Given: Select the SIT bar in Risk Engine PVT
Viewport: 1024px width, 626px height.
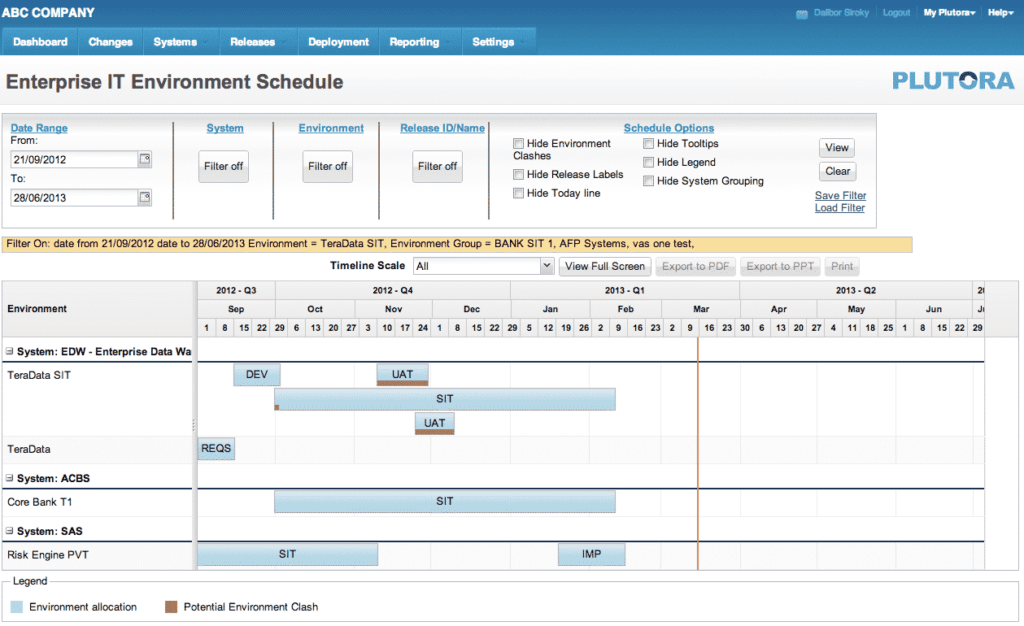Looking at the screenshot, I should click(x=287, y=554).
